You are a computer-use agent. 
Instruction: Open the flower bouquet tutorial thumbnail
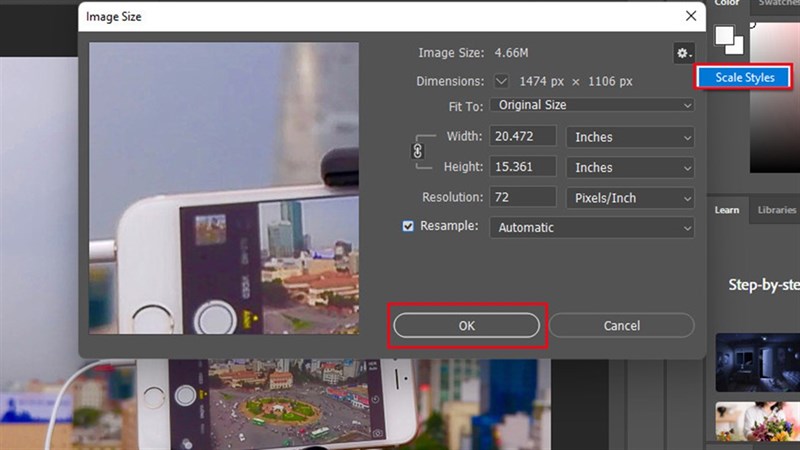[758, 421]
